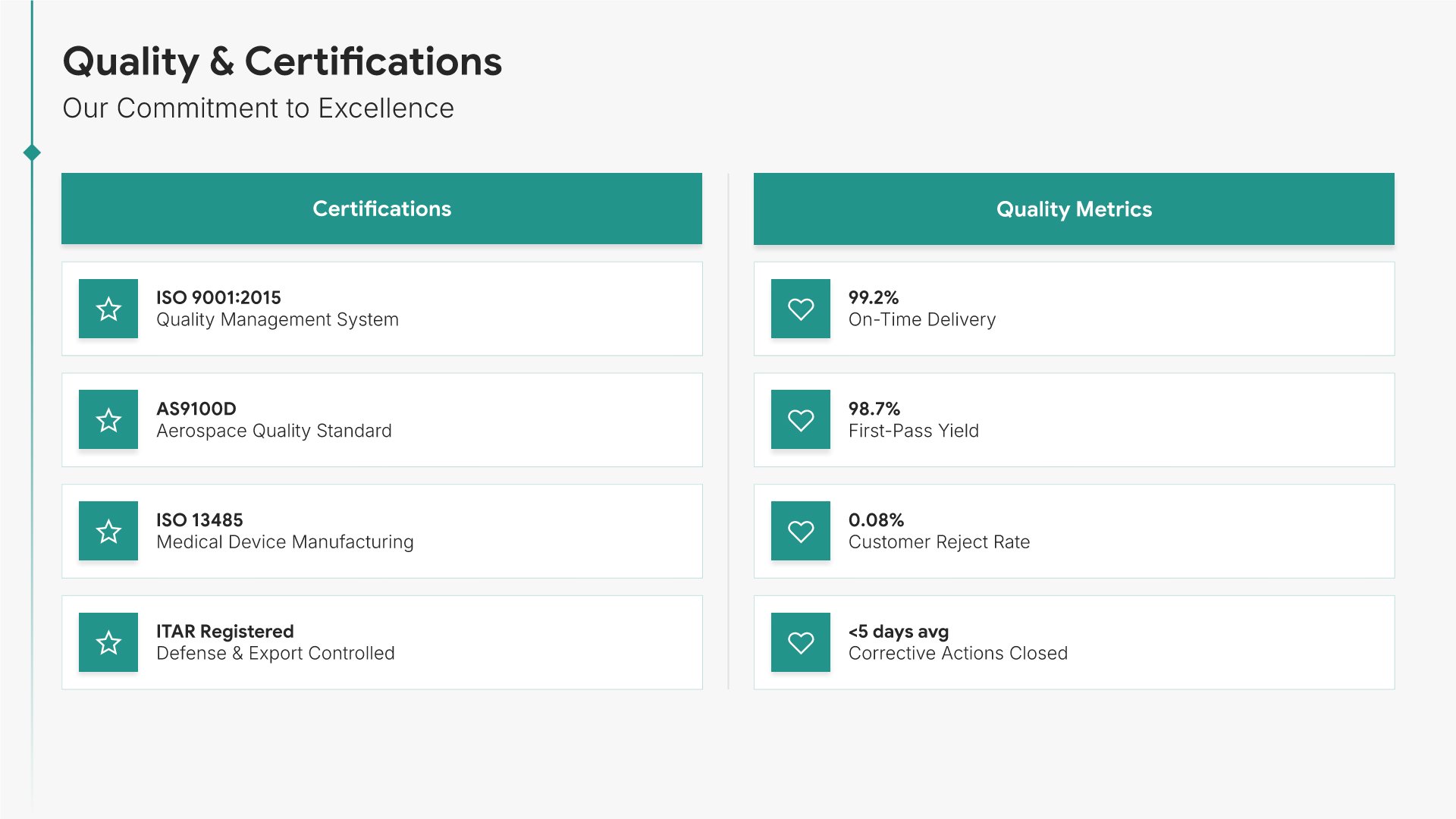Click the <5 days avg value
Image resolution: width=1456 pixels, height=819 pixels.
899,632
